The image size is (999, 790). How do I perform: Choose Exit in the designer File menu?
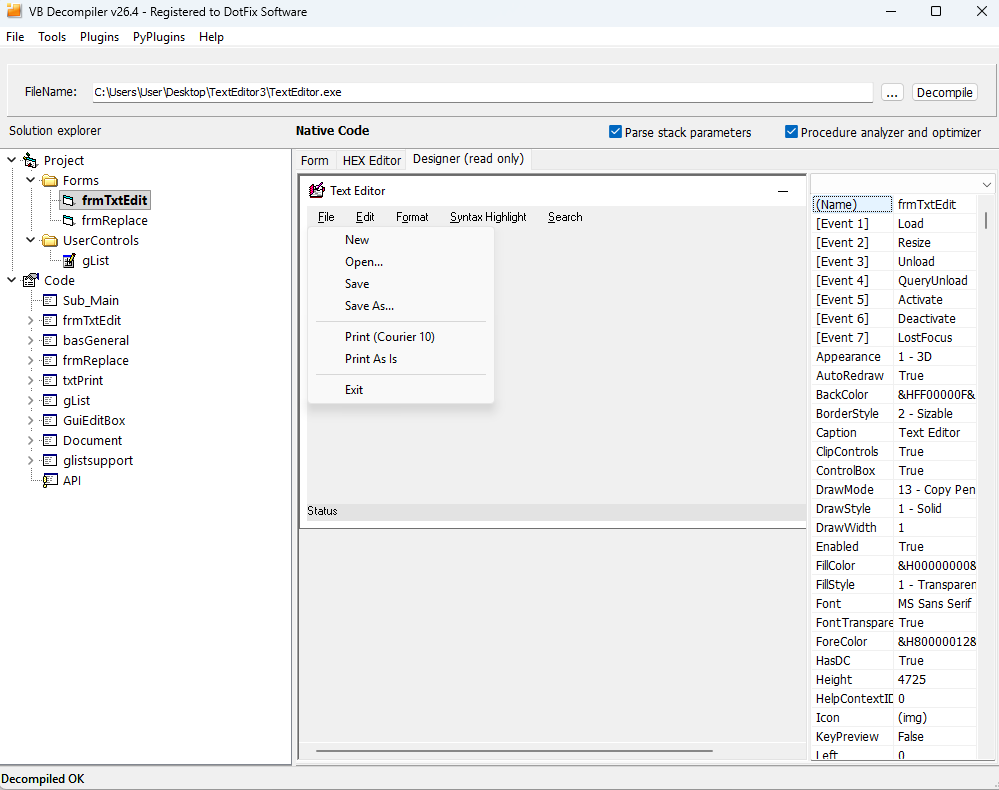click(401, 389)
